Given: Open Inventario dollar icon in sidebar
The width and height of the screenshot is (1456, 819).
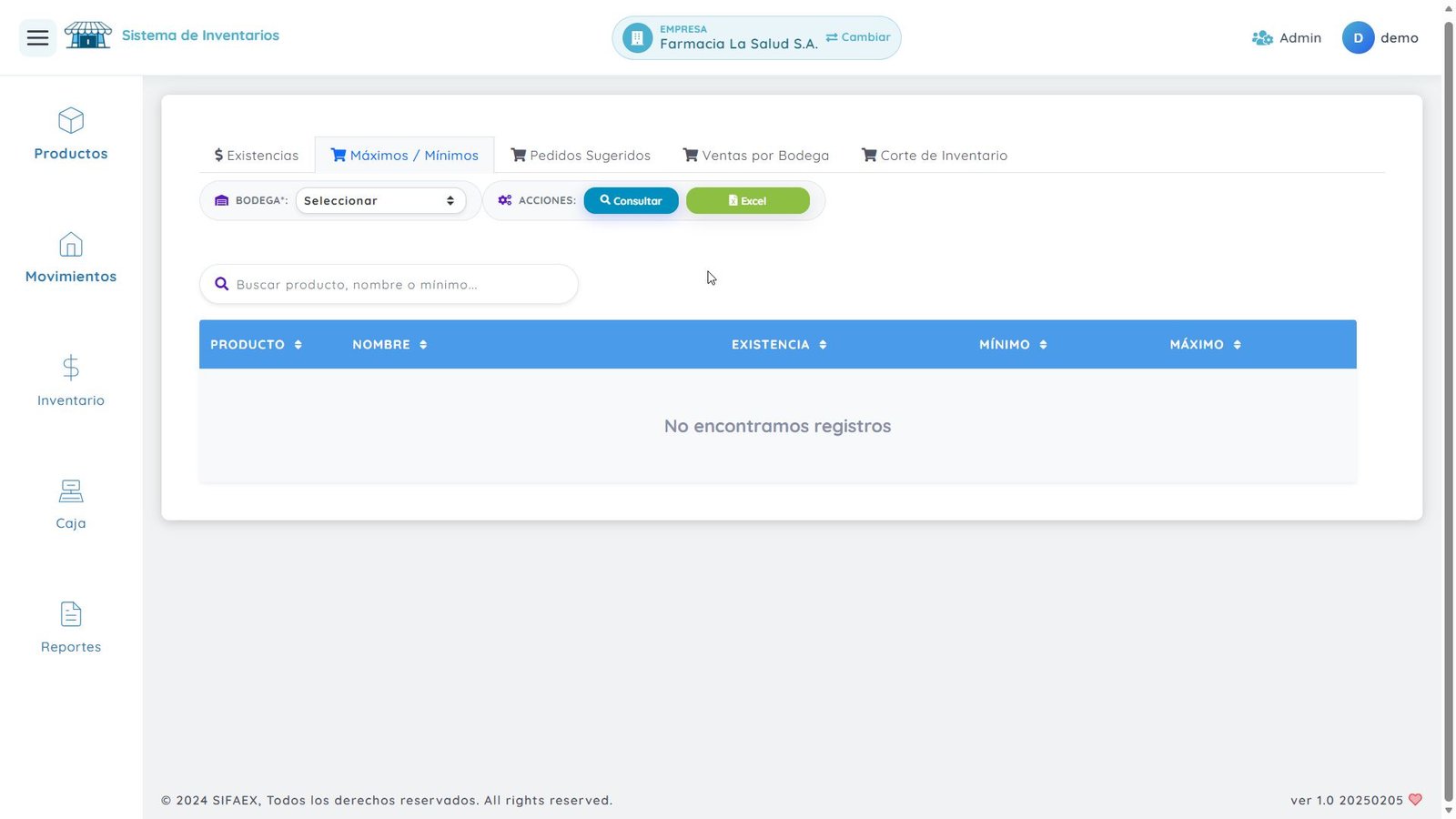Looking at the screenshot, I should (71, 368).
